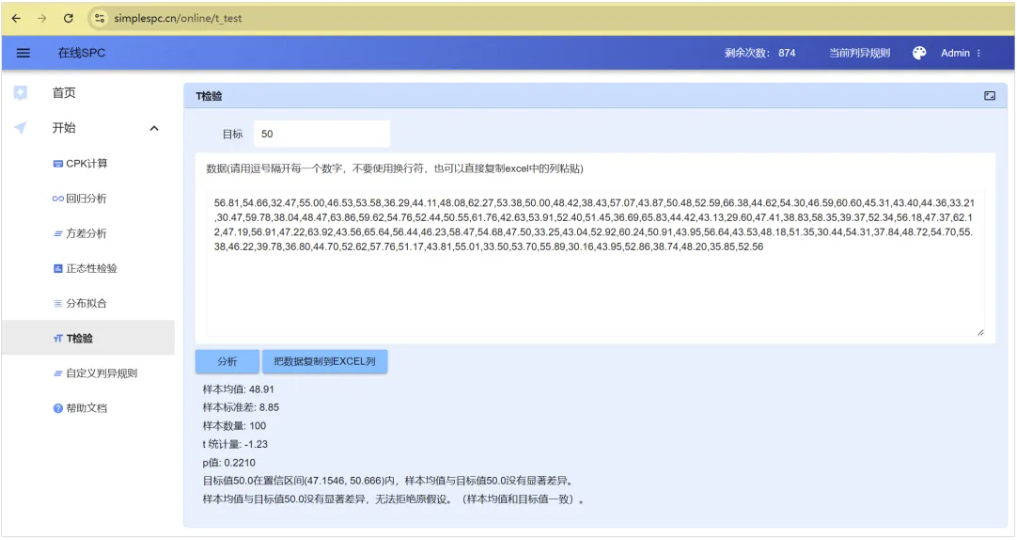Click the paper plane icon beside 开始
Screen dimensions: 1017x540
[x=20, y=128]
